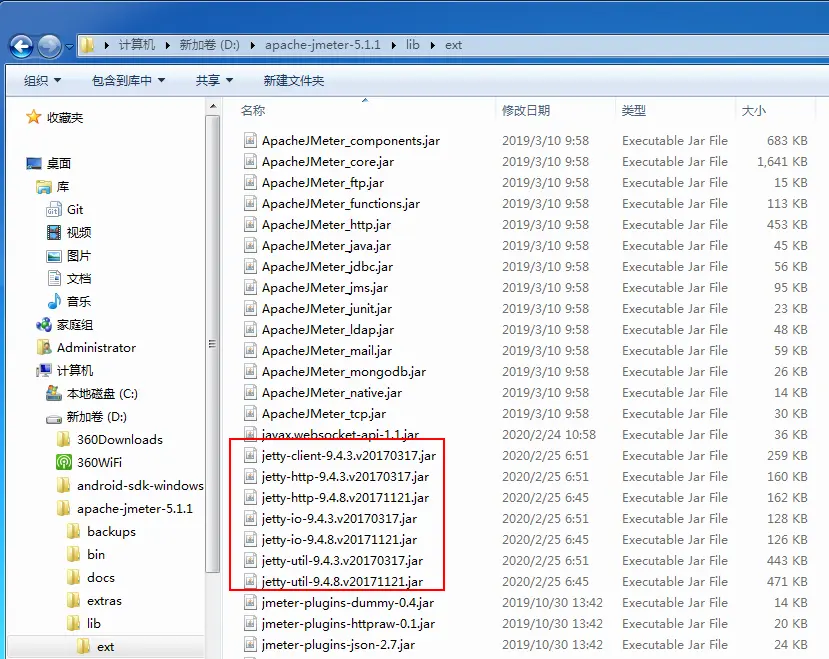
Task: Select the 360WiFi icon in tree
Action: (64, 462)
